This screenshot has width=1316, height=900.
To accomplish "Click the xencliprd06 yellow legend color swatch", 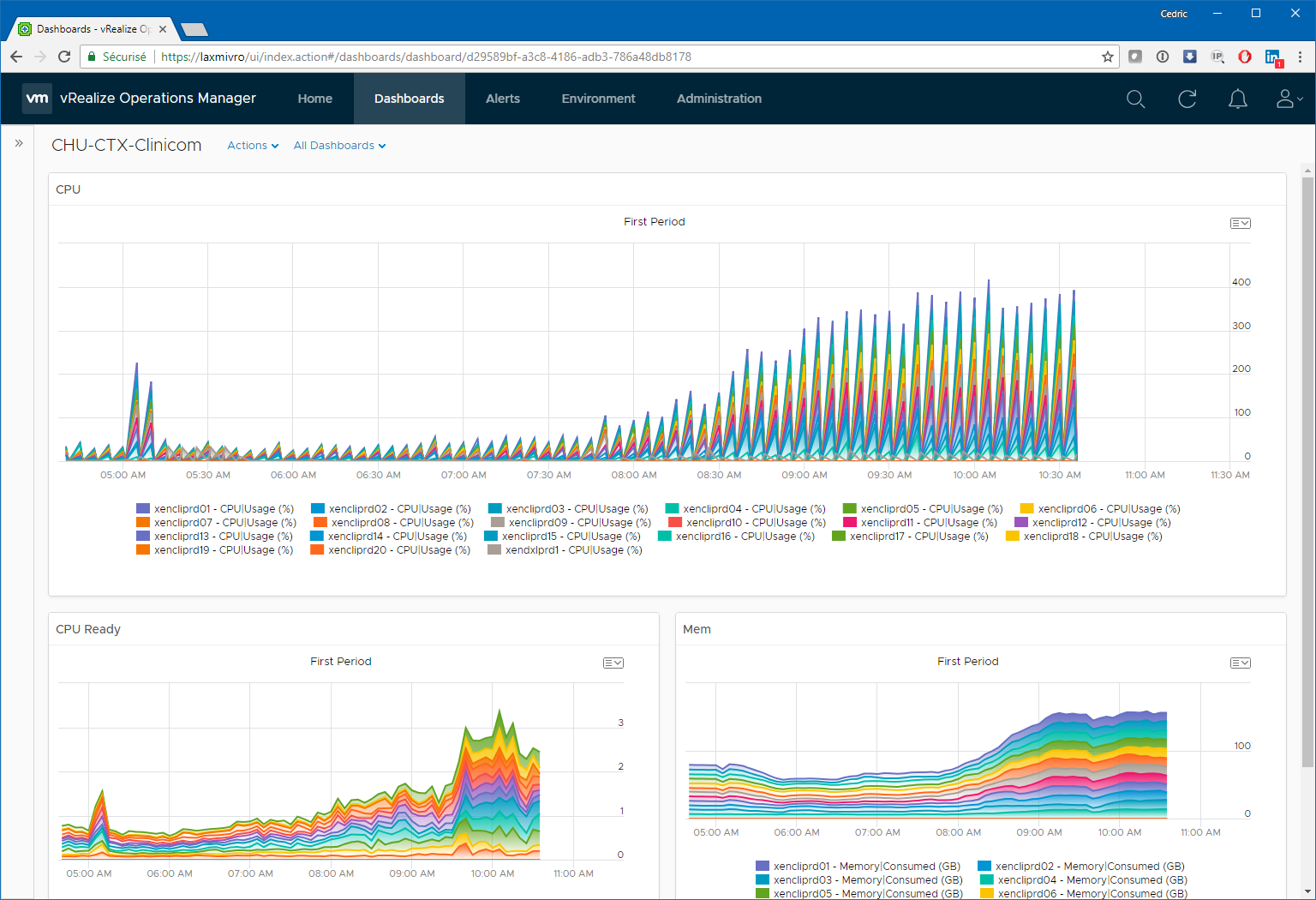I will click(1026, 509).
